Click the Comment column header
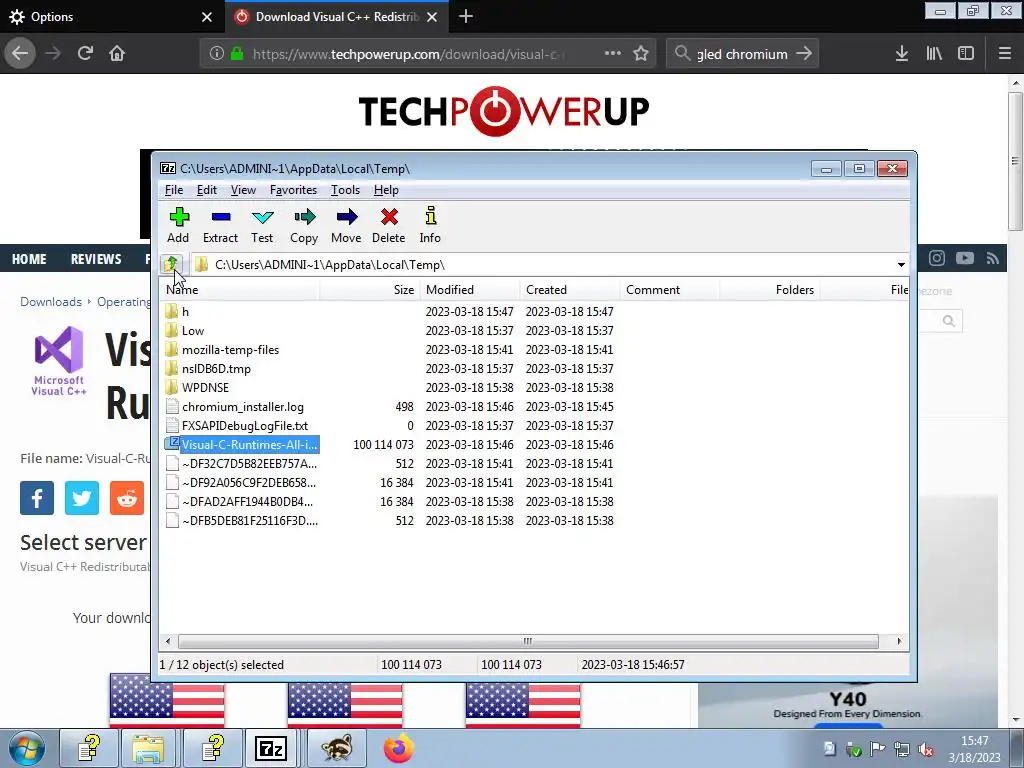 point(669,290)
